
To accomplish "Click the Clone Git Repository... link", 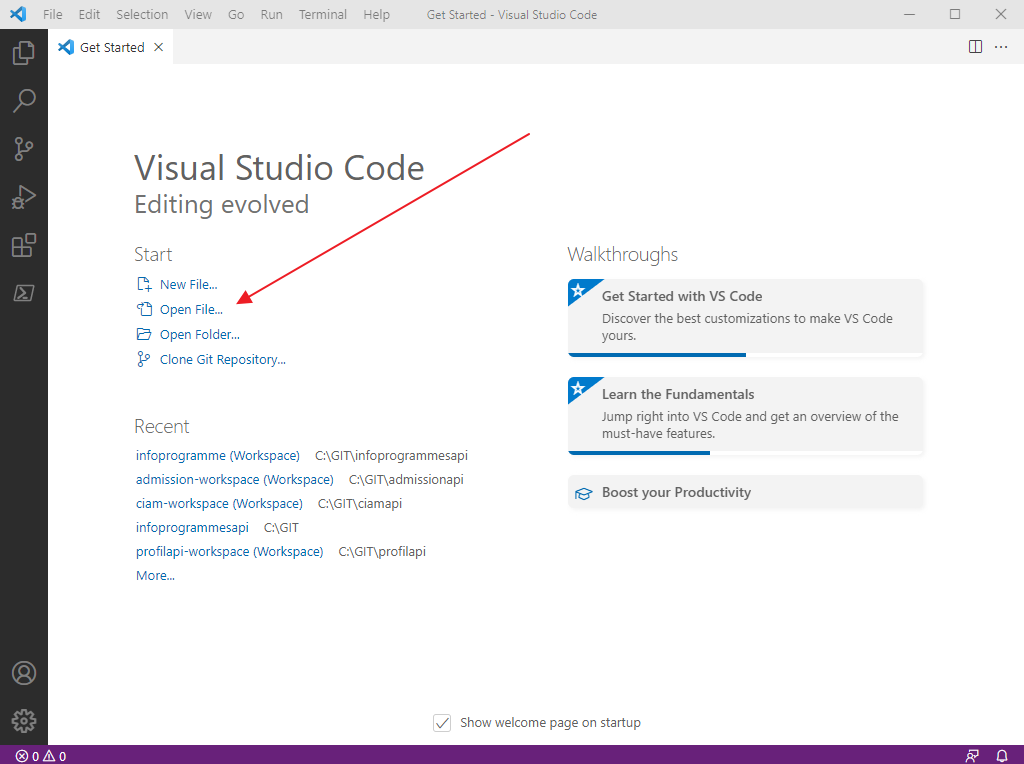I will tap(222, 360).
